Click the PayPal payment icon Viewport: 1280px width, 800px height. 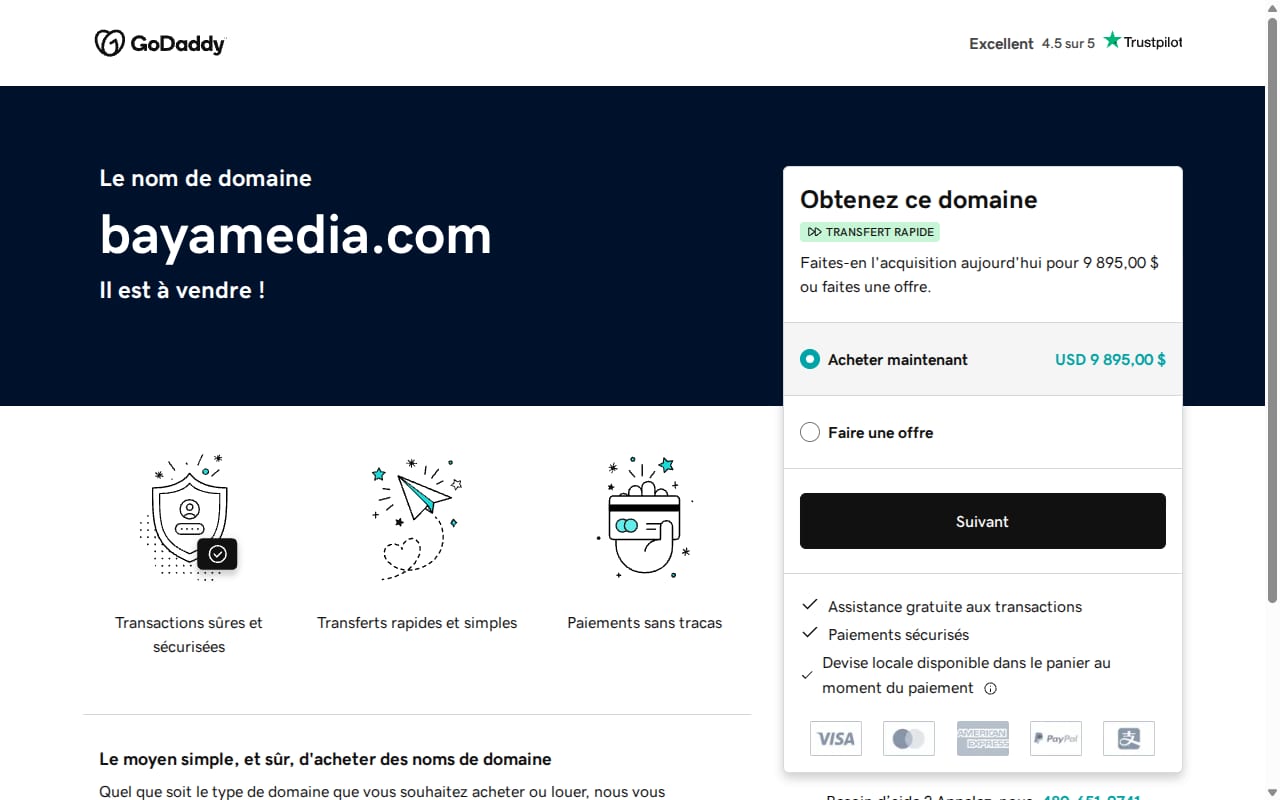(1055, 739)
